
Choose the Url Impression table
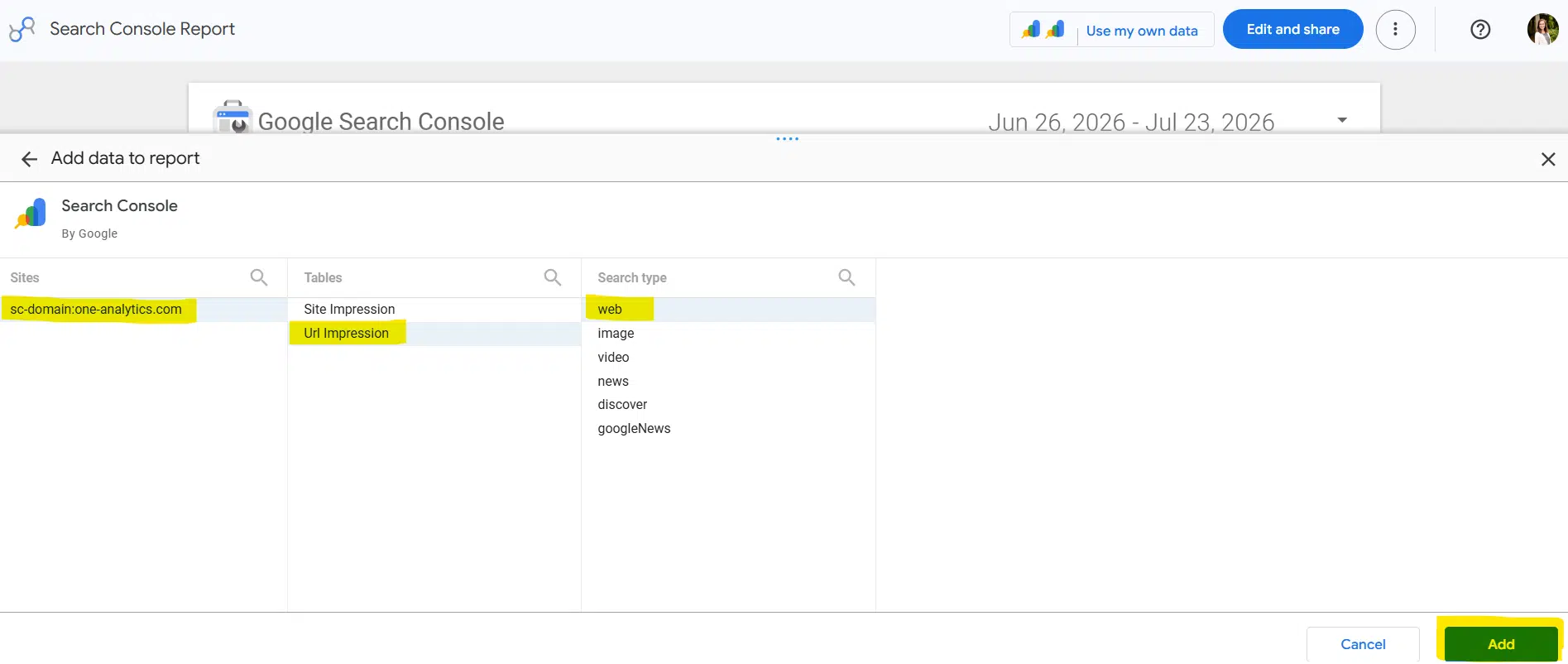pos(434,334)
